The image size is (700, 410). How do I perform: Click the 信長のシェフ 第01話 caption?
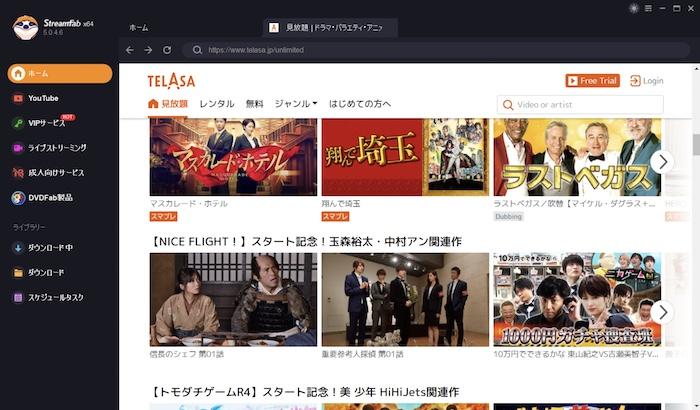[x=187, y=354]
